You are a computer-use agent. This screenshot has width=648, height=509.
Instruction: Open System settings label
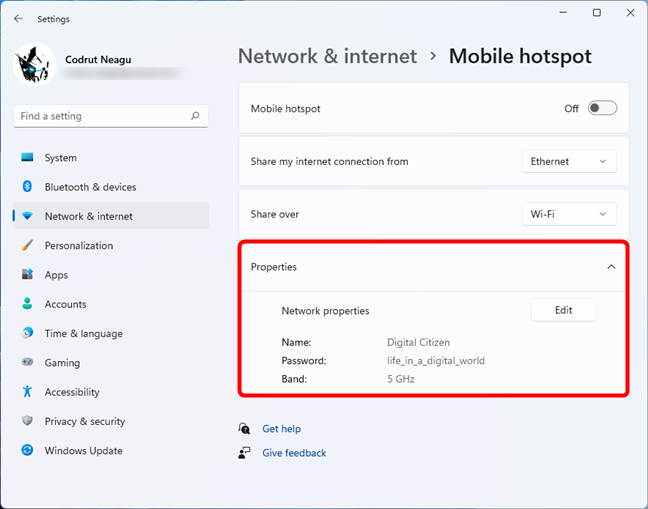(61, 158)
